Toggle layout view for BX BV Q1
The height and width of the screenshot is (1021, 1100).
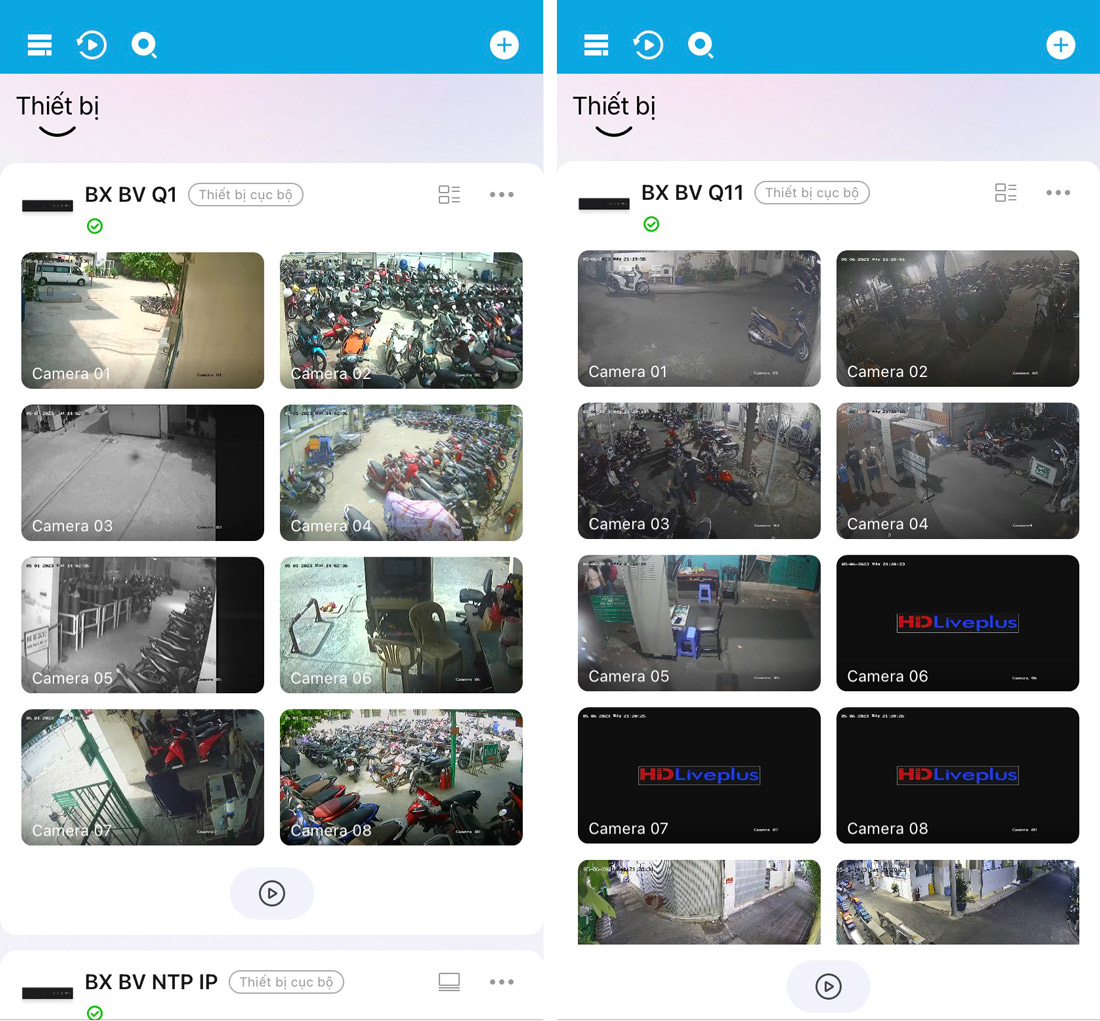[449, 195]
